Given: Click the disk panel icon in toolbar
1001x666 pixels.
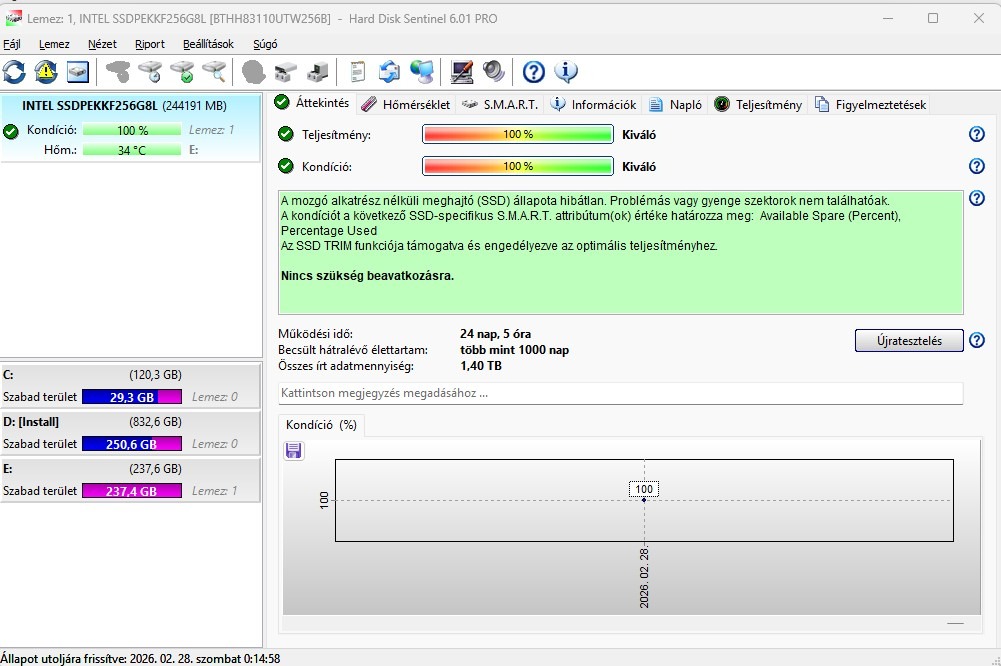Looking at the screenshot, I should pyautogui.click(x=78, y=72).
